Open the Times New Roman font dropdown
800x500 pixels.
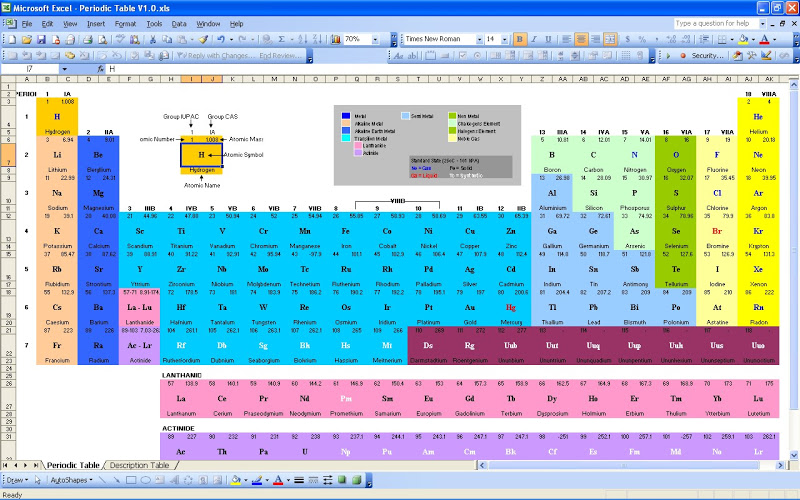click(x=479, y=39)
